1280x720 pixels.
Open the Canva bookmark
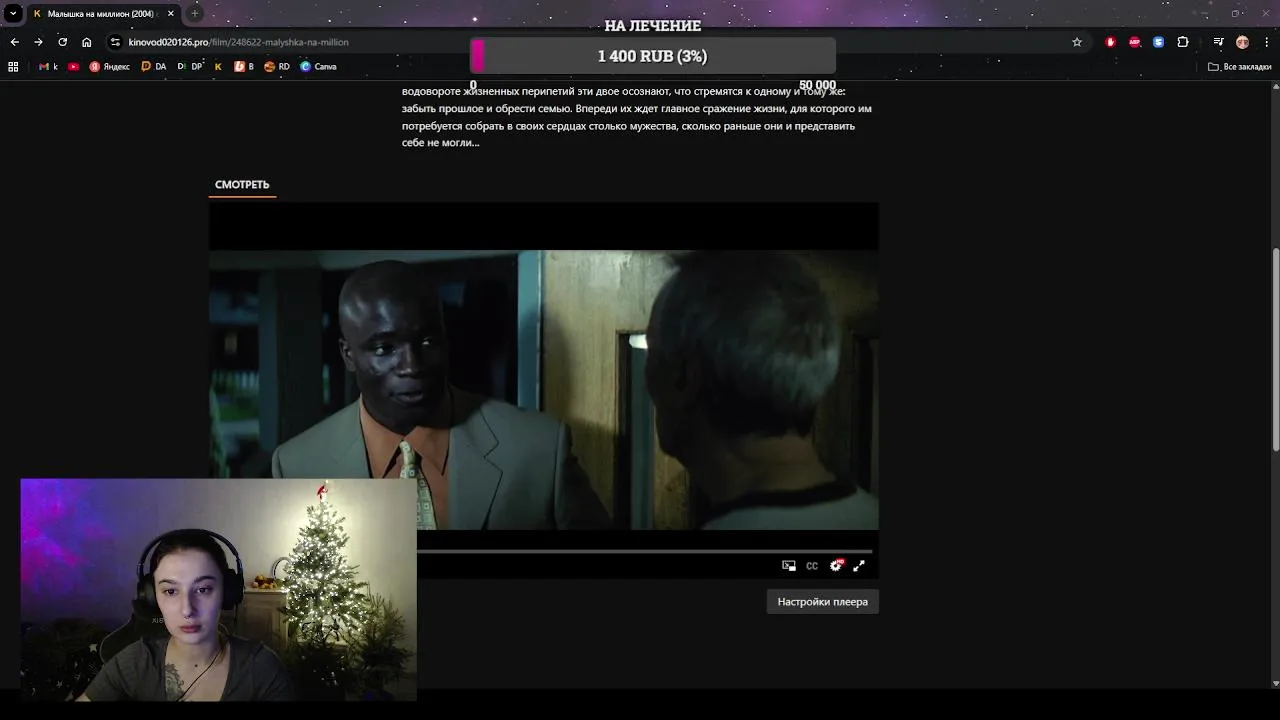tap(318, 67)
